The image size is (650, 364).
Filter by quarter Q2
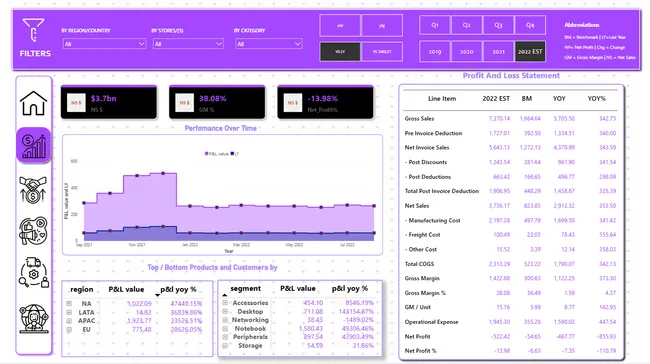(x=466, y=25)
